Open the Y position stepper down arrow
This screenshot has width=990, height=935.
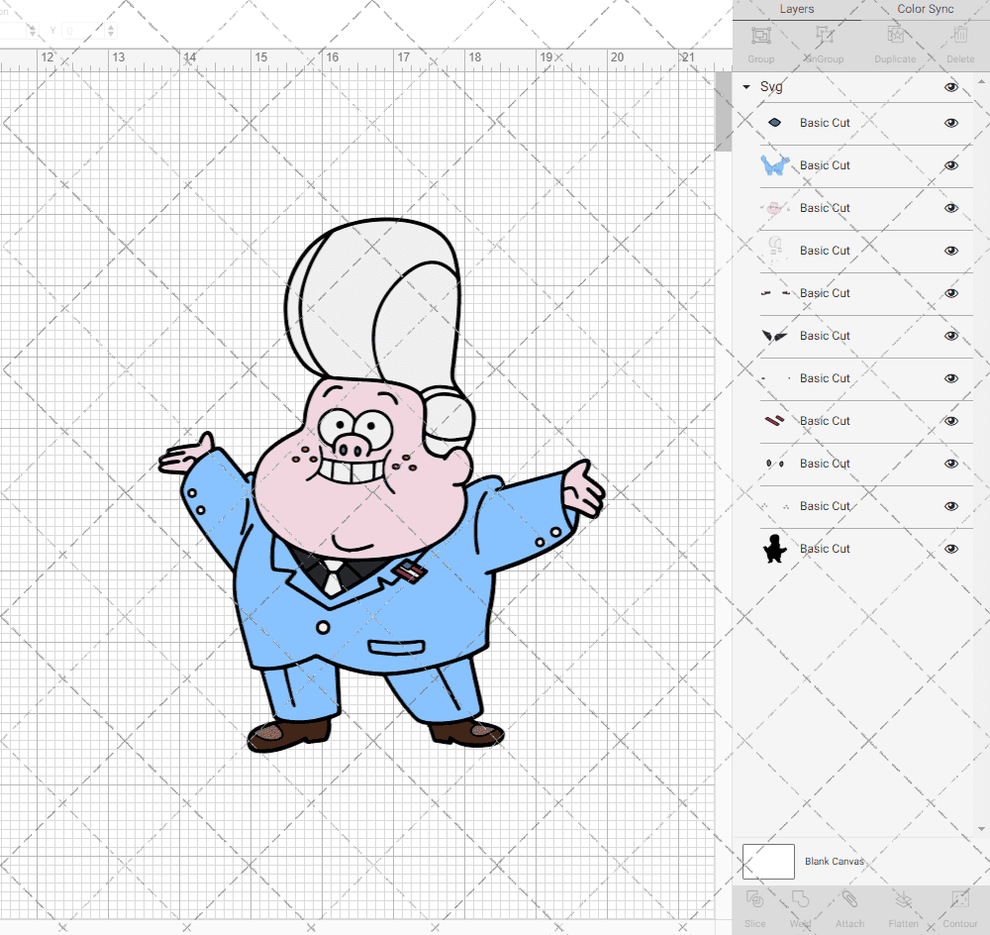(110, 35)
